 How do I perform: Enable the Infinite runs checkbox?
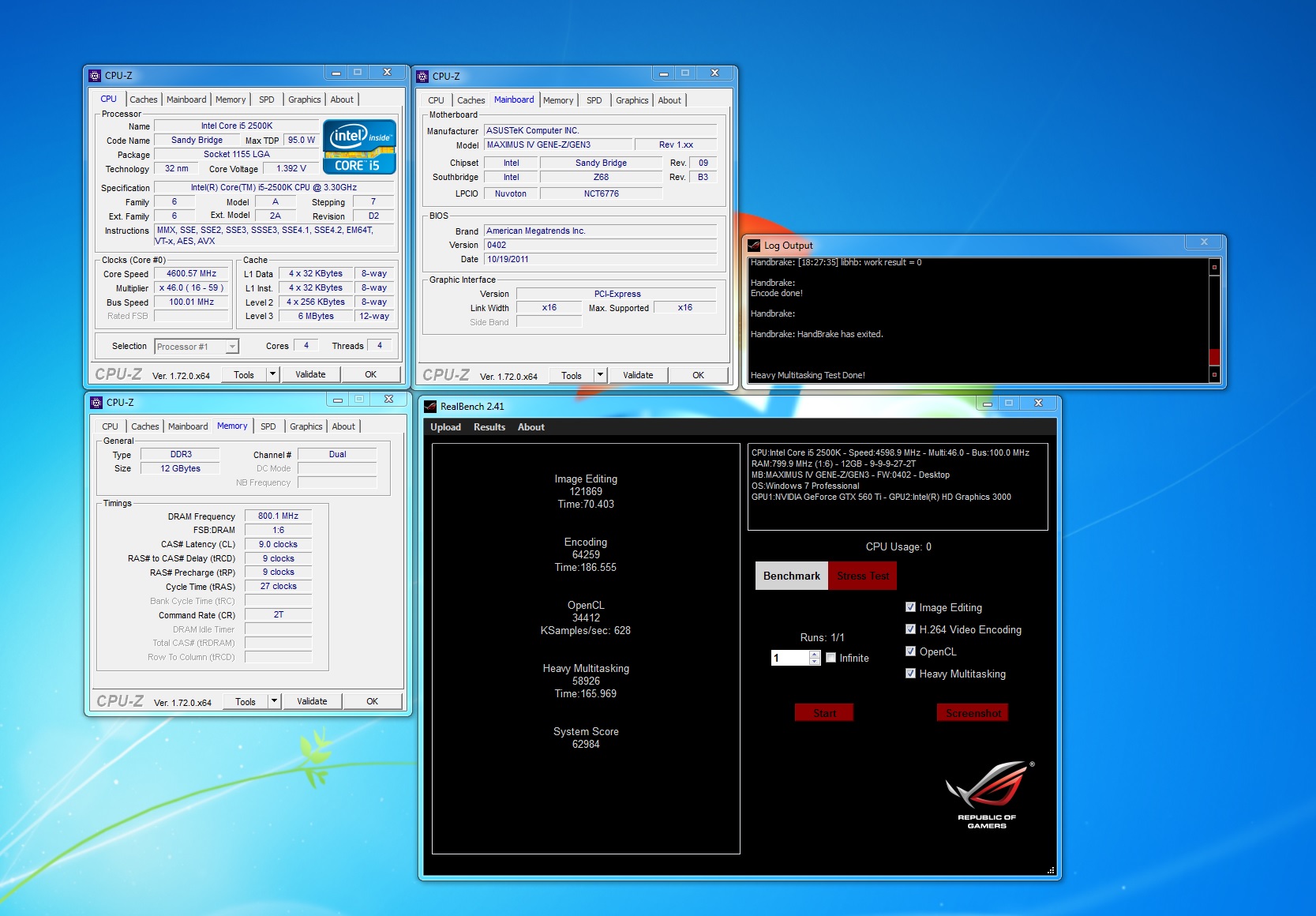(830, 658)
